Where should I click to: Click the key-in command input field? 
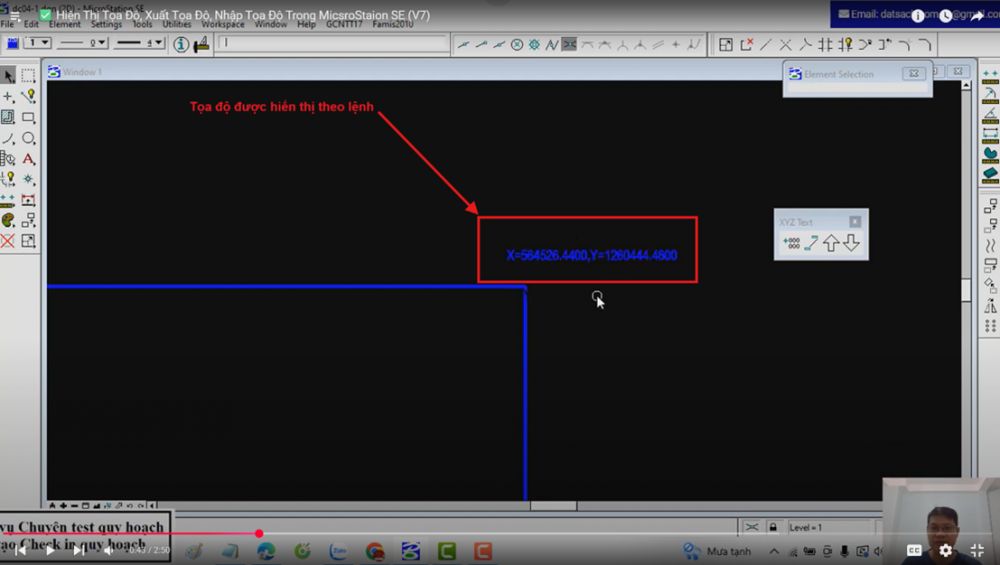pyautogui.click(x=332, y=43)
